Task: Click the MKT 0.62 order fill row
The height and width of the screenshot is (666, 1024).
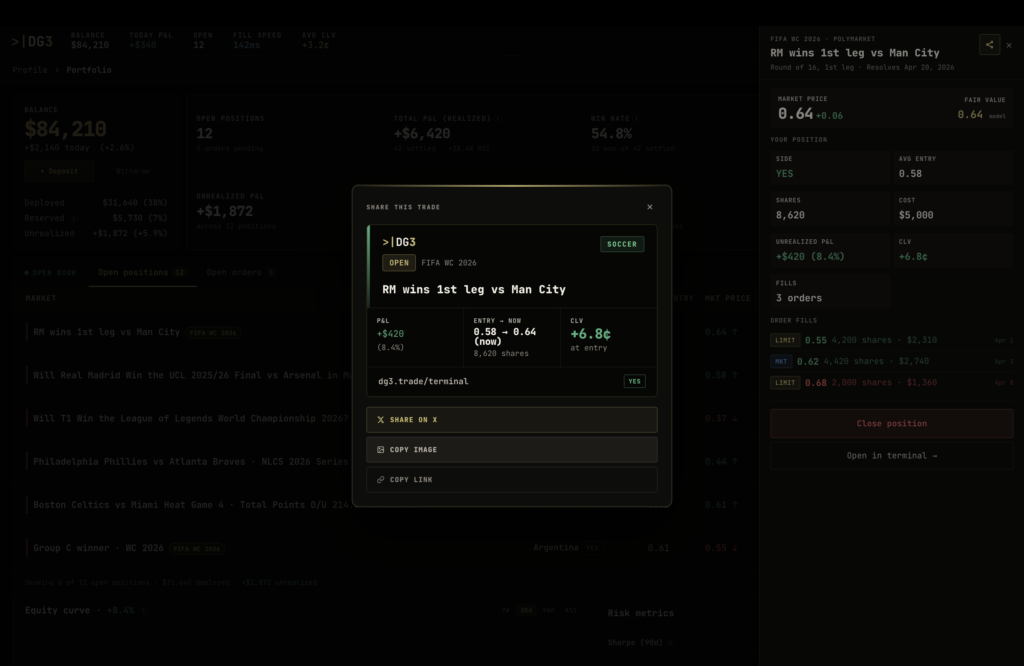Action: (891, 361)
